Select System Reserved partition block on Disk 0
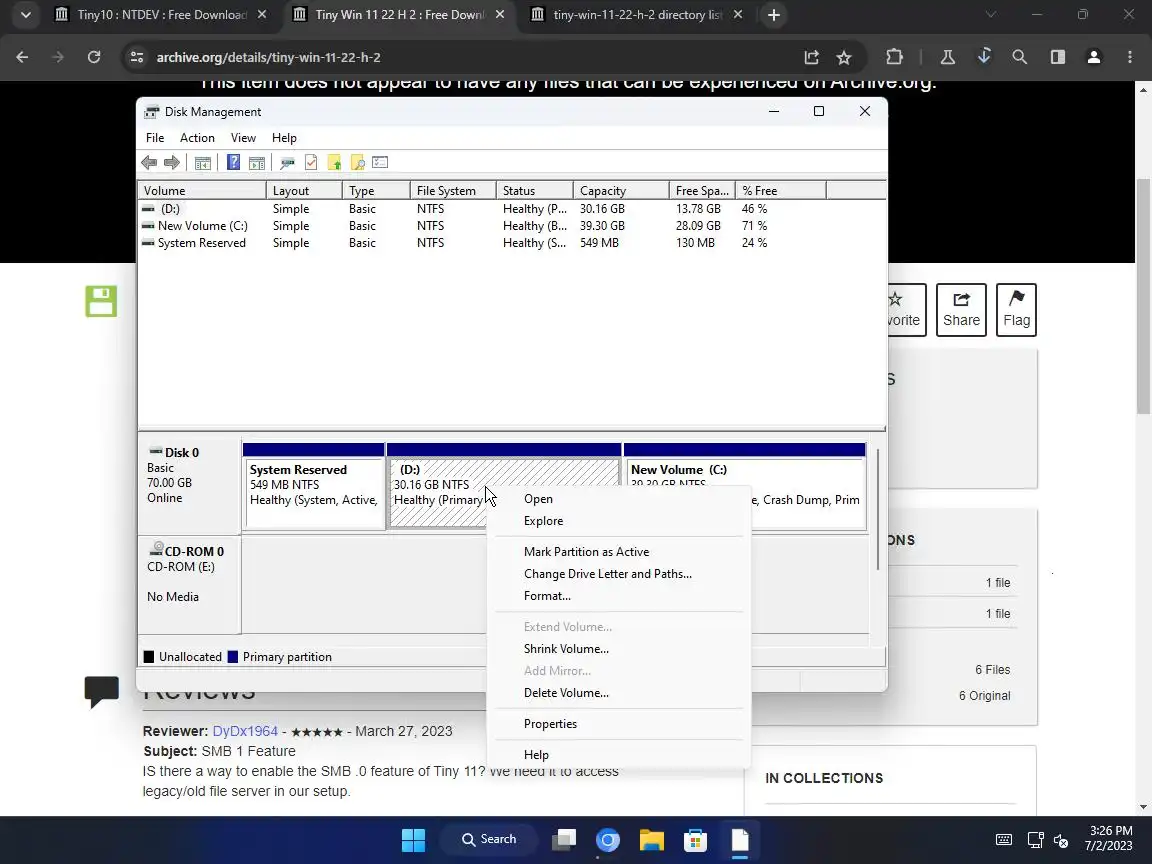The width and height of the screenshot is (1152, 864). pyautogui.click(x=314, y=486)
